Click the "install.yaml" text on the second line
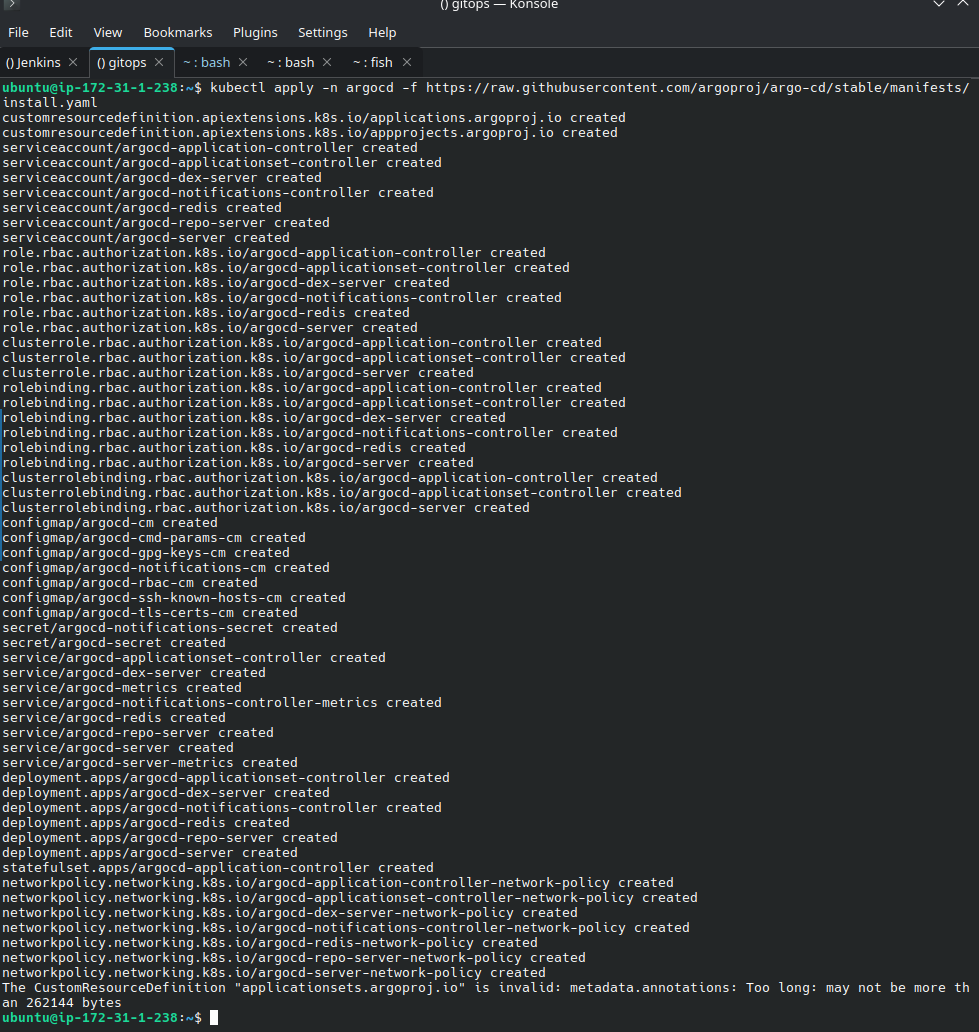 click(x=50, y=103)
